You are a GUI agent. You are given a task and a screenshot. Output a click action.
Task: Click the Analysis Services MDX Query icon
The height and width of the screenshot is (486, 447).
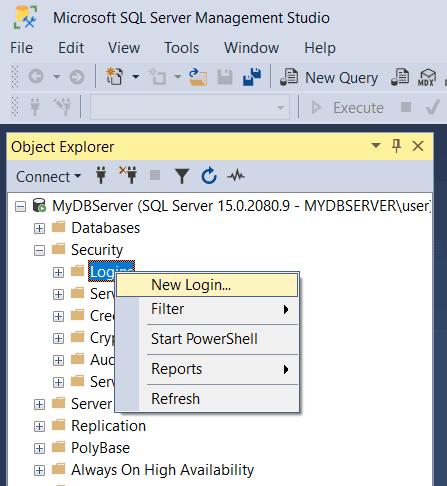coord(427,77)
